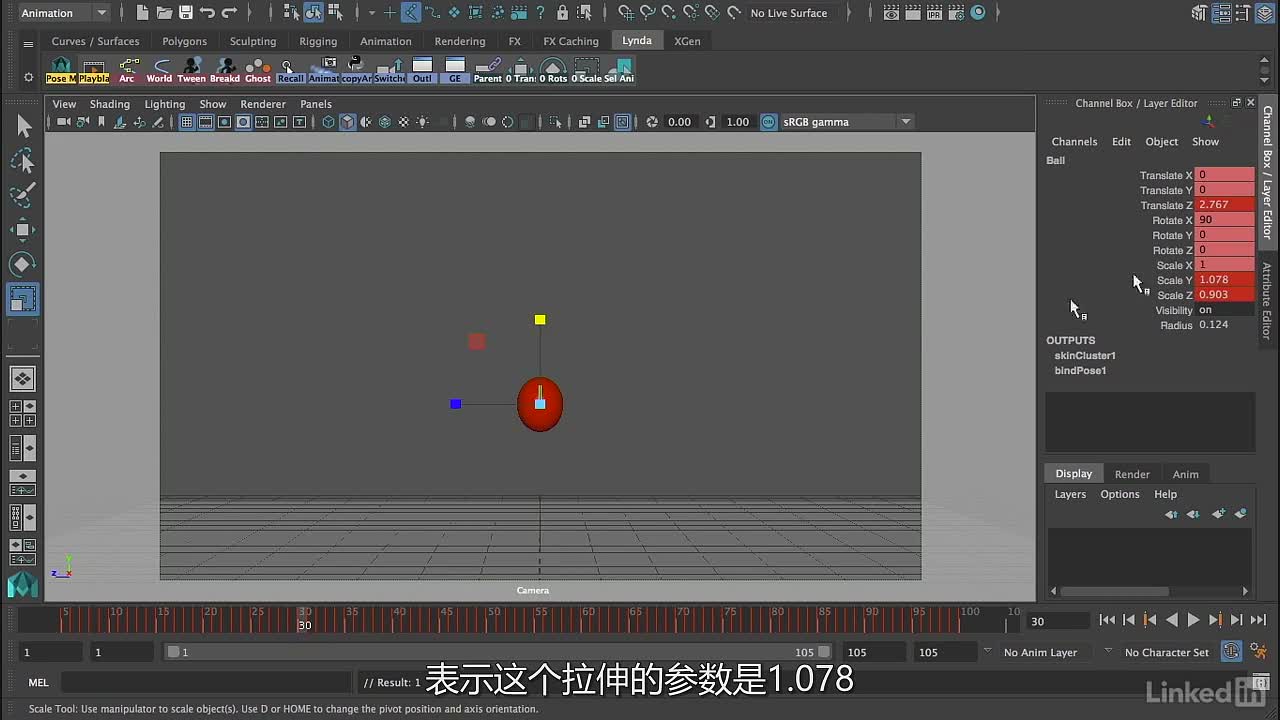This screenshot has width=1280, height=720.
Task: Select the Lasso tool in toolbox
Action: 23,160
